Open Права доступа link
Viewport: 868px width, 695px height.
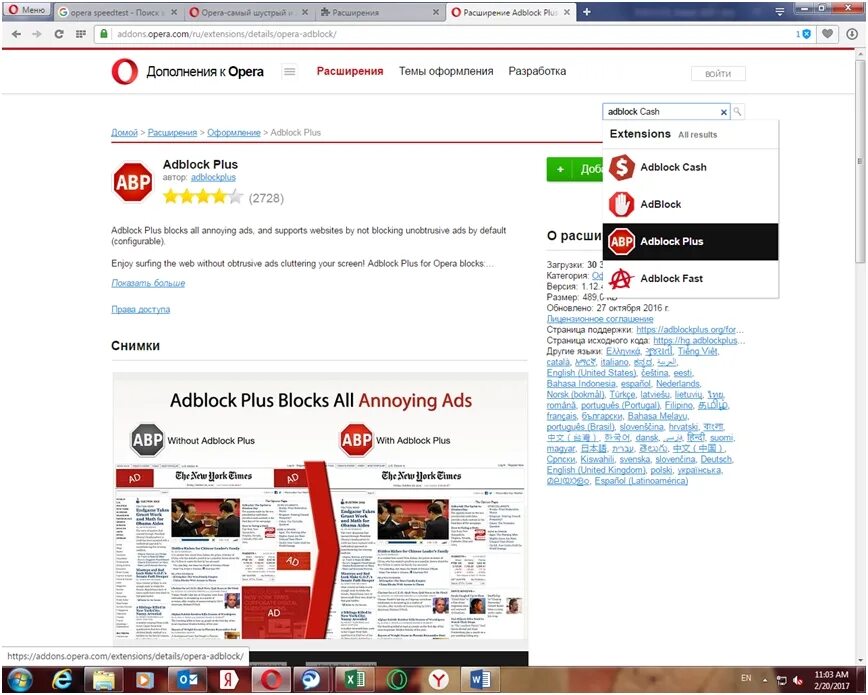(141, 310)
